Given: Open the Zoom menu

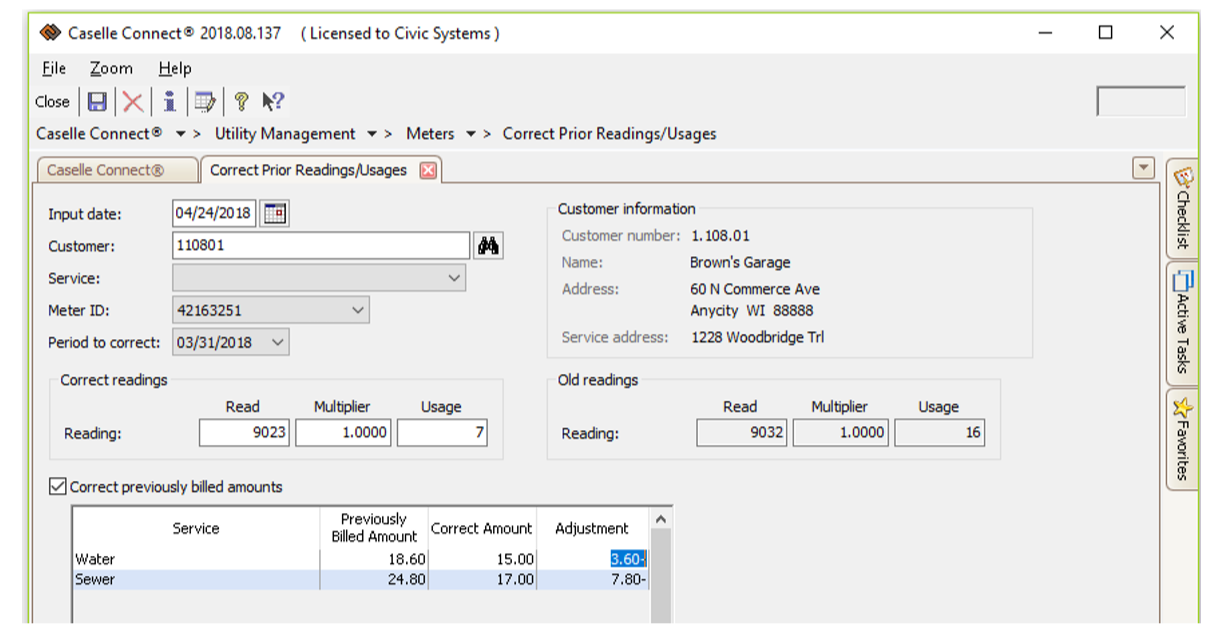Looking at the screenshot, I should click(111, 68).
